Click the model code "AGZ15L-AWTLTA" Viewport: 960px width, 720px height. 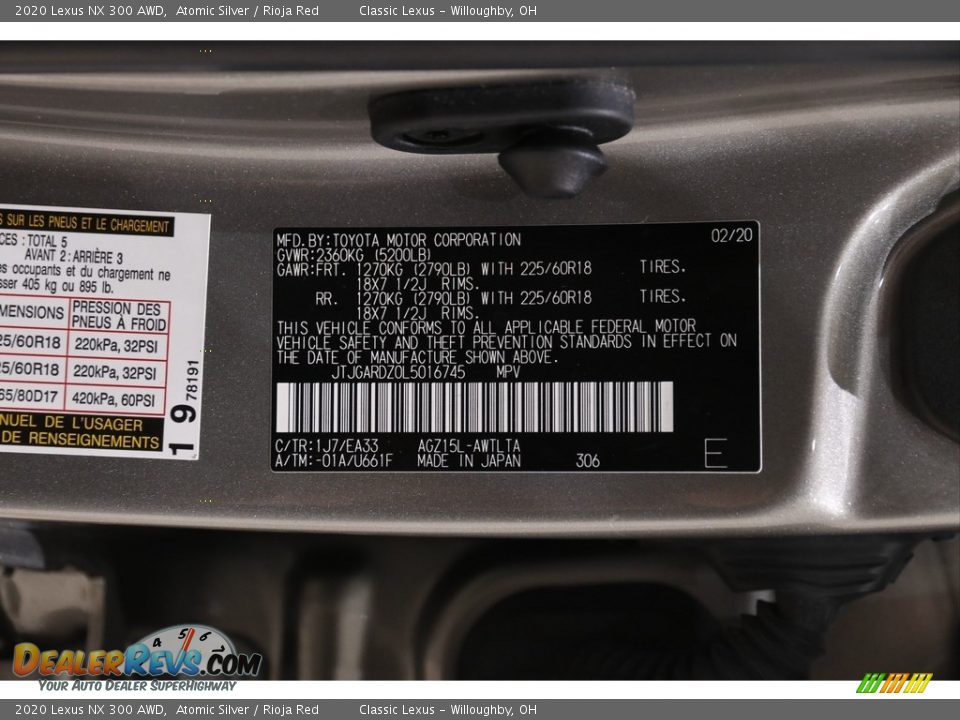469,446
